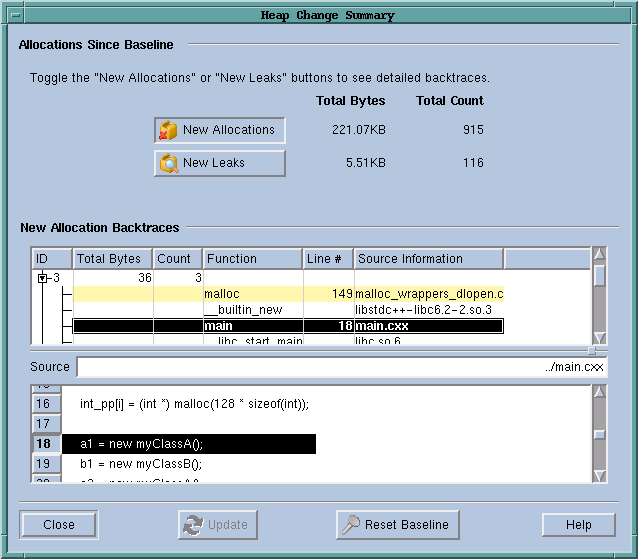This screenshot has width=638, height=559.
Task: Sort by the Function column header
Action: (252, 259)
